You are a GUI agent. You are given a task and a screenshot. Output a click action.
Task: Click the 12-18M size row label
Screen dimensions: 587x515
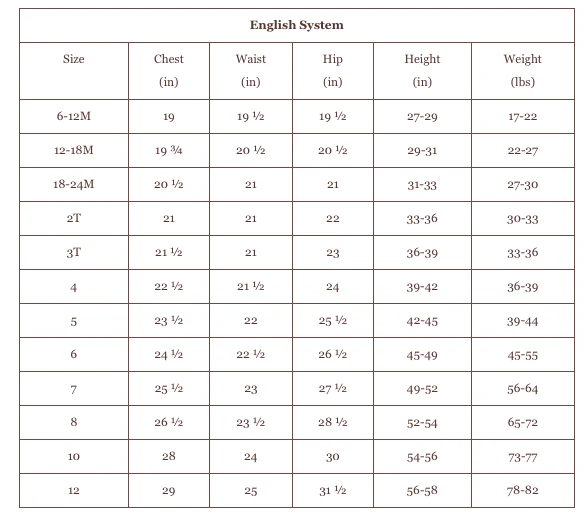(x=73, y=150)
